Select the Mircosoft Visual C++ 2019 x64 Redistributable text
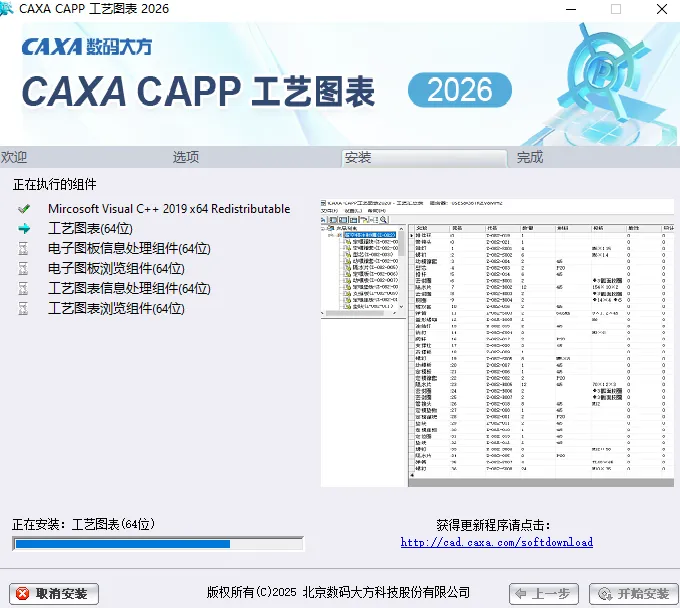680x608 pixels. pos(169,209)
